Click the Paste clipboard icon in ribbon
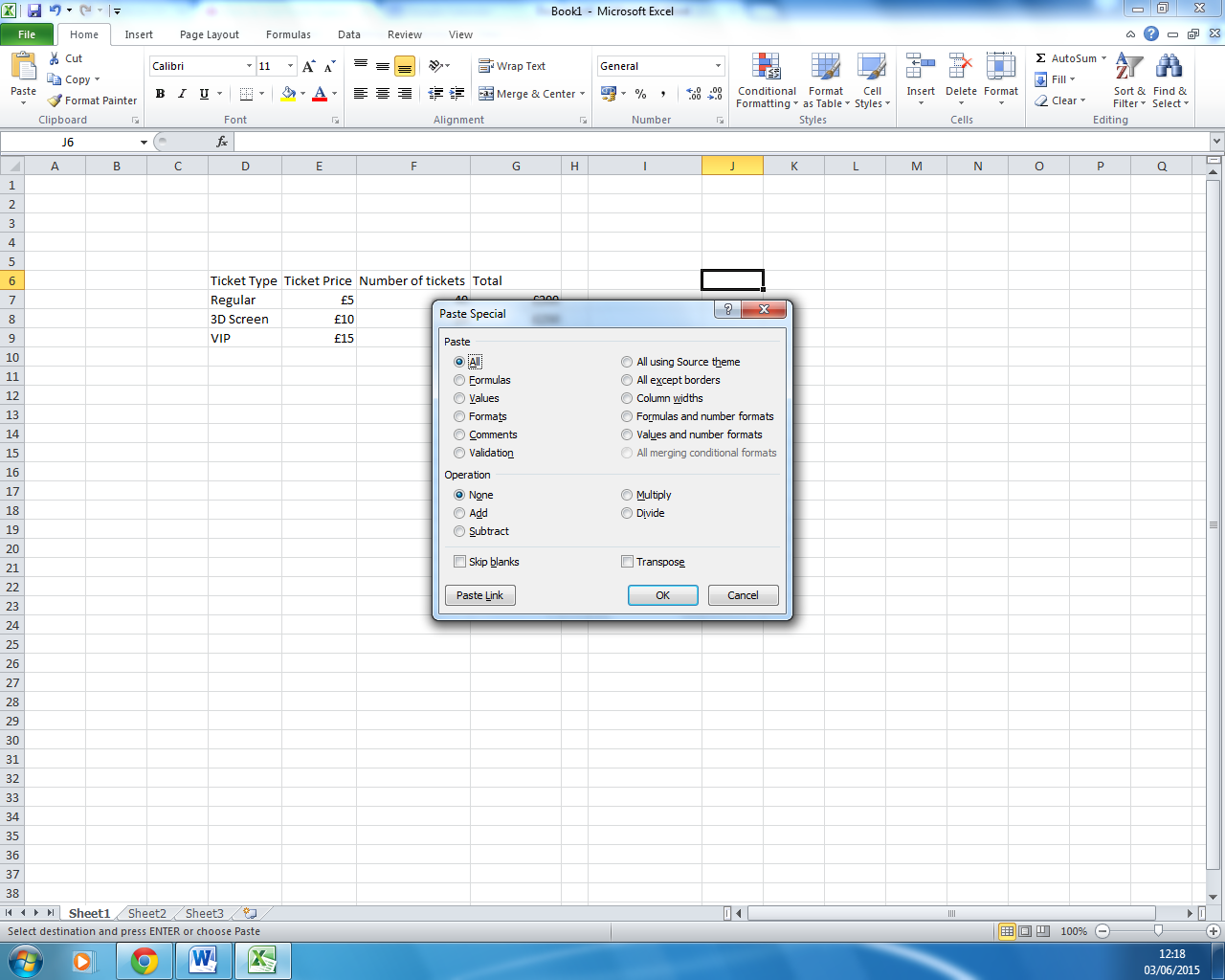 [23, 67]
